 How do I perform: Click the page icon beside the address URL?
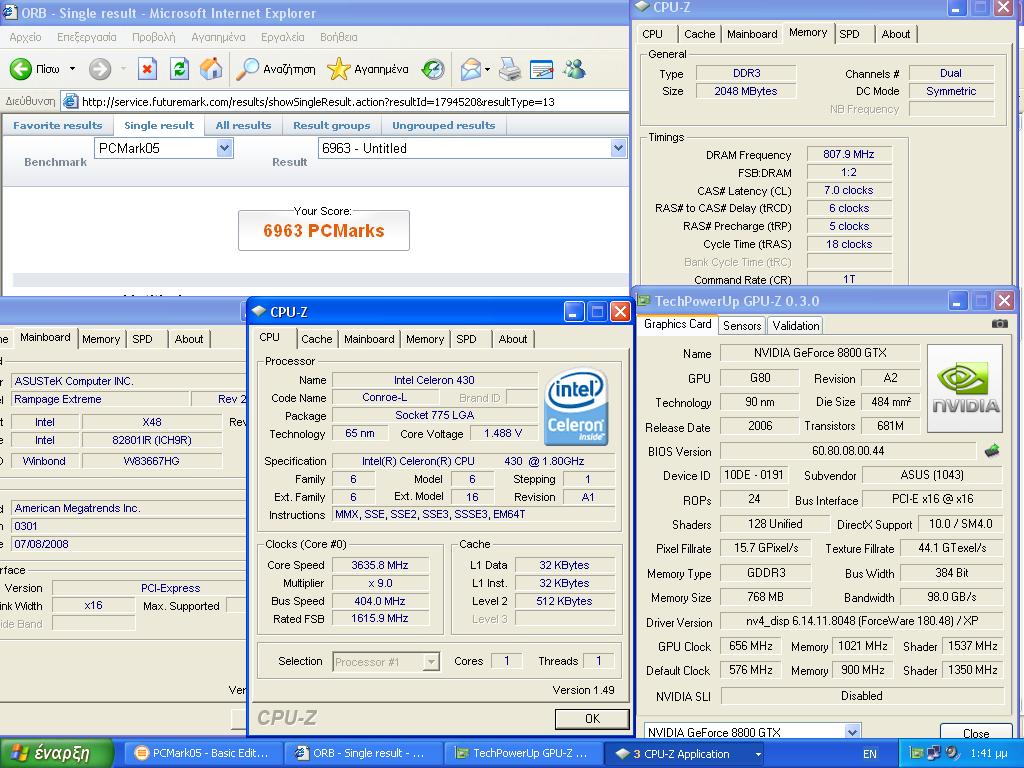(x=71, y=101)
